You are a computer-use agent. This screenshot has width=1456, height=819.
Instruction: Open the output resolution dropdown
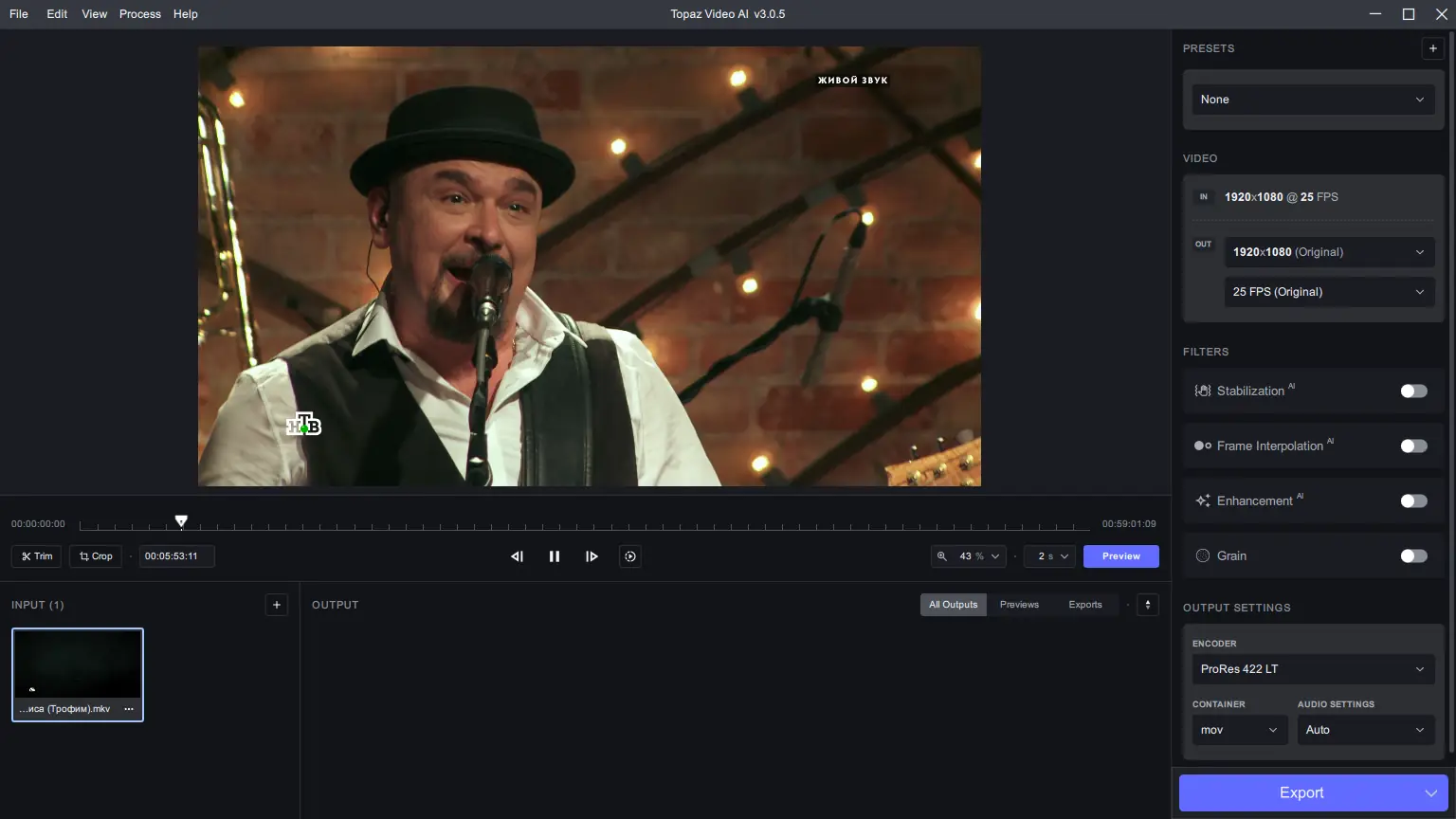coord(1329,252)
